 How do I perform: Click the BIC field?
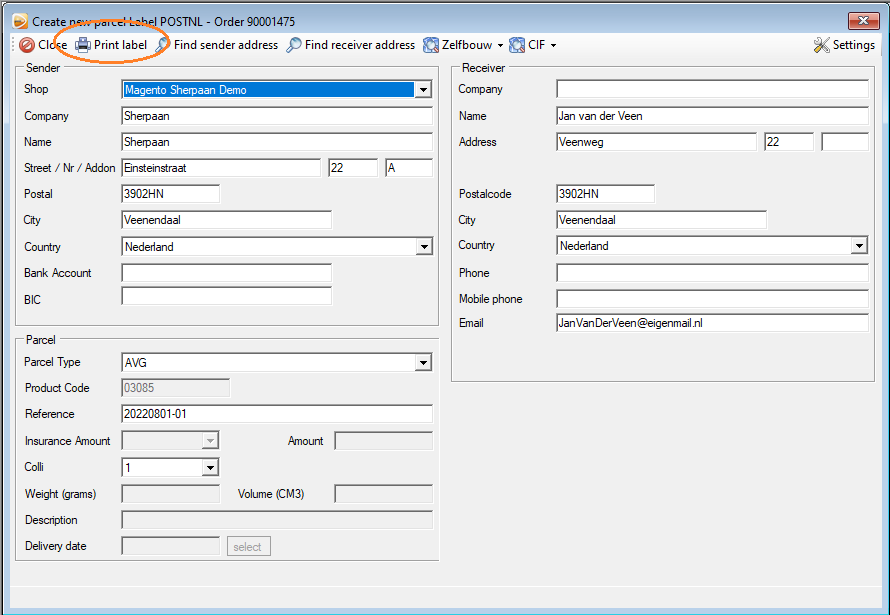(x=226, y=296)
